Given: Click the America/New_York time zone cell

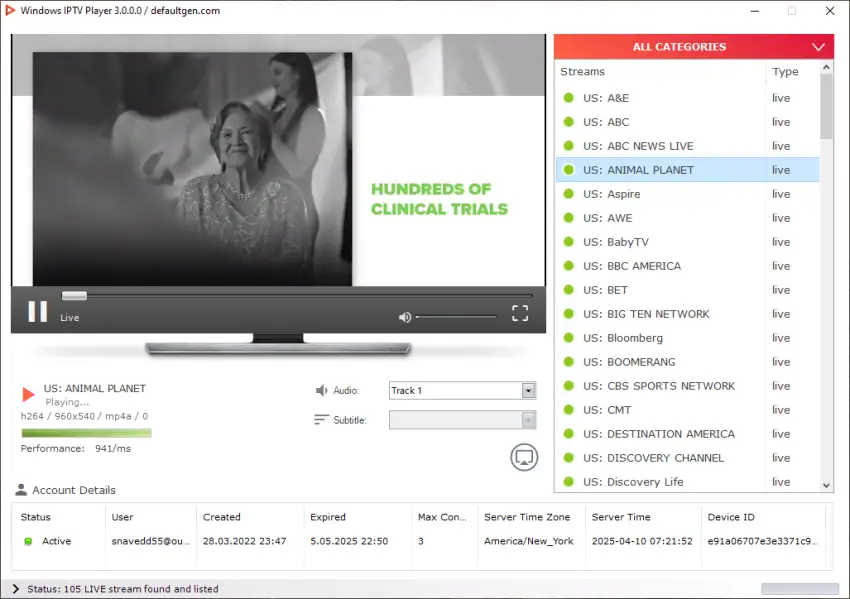Looking at the screenshot, I should coord(529,541).
